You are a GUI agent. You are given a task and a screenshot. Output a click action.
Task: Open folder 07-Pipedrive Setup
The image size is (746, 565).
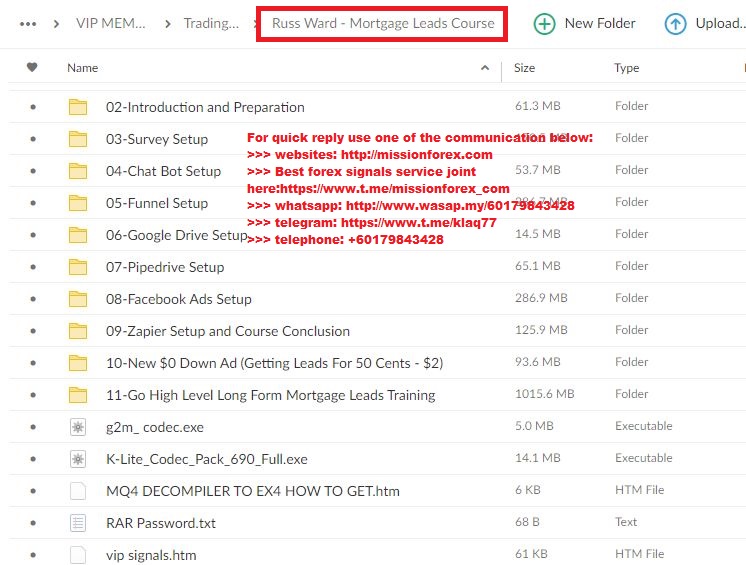[165, 267]
